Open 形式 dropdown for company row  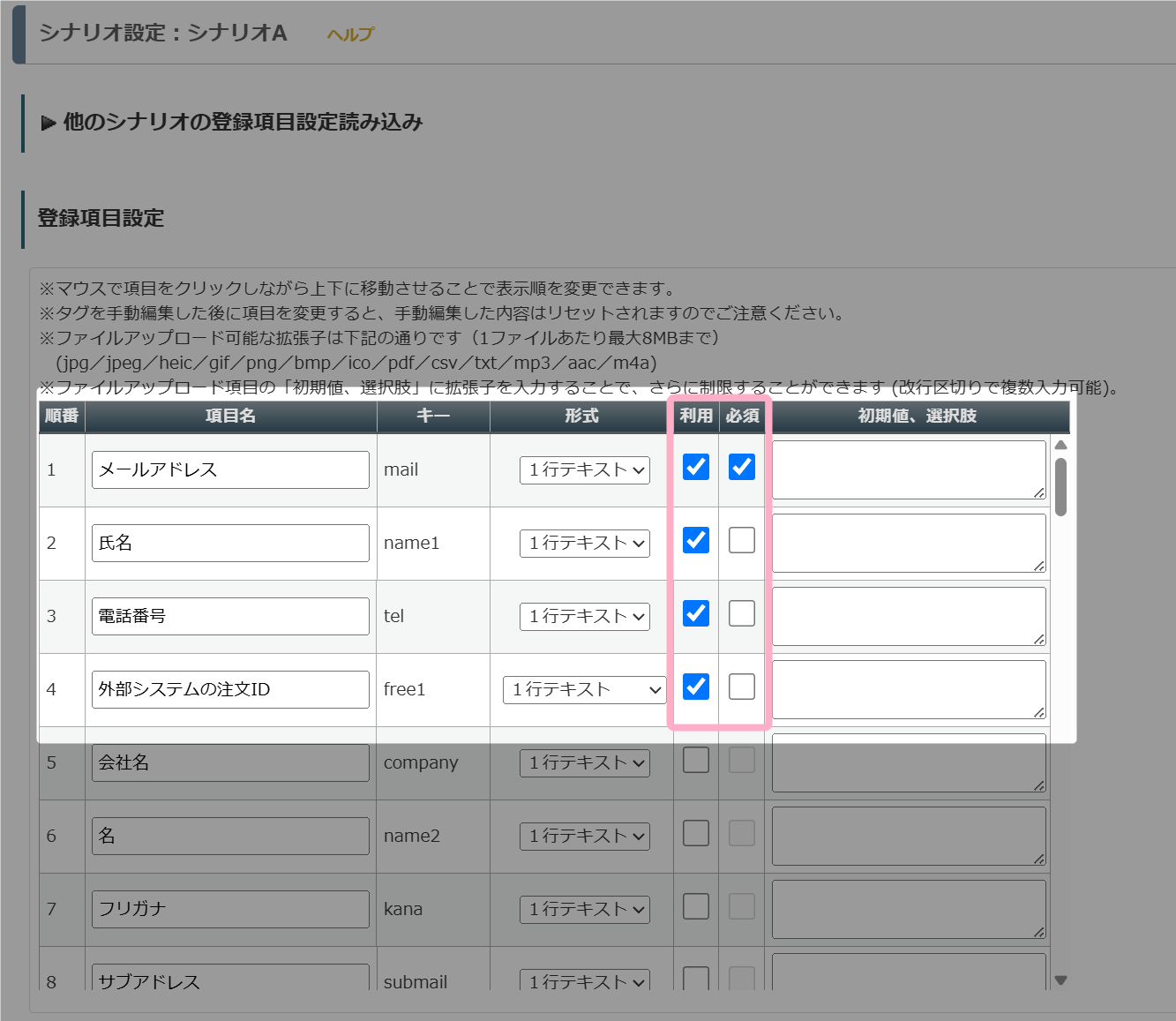pos(585,763)
